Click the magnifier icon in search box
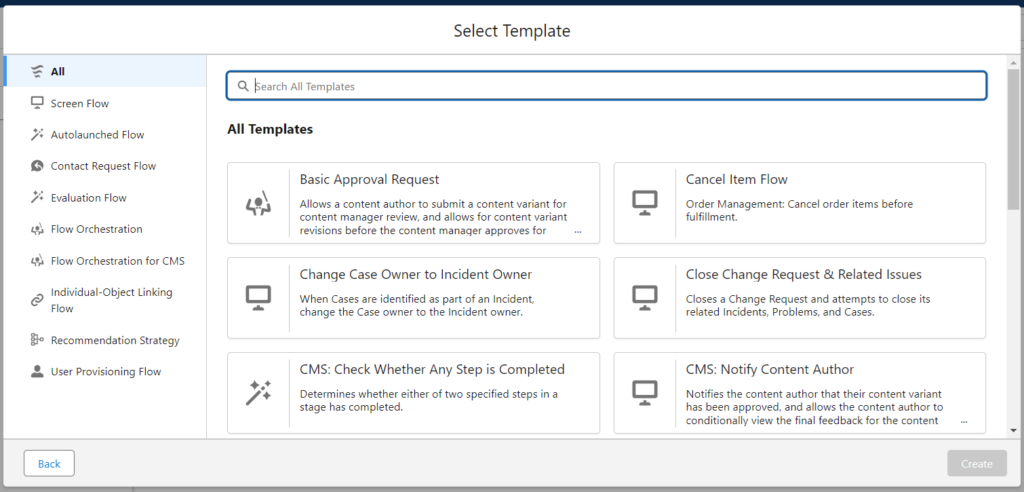1024x492 pixels. tap(243, 86)
